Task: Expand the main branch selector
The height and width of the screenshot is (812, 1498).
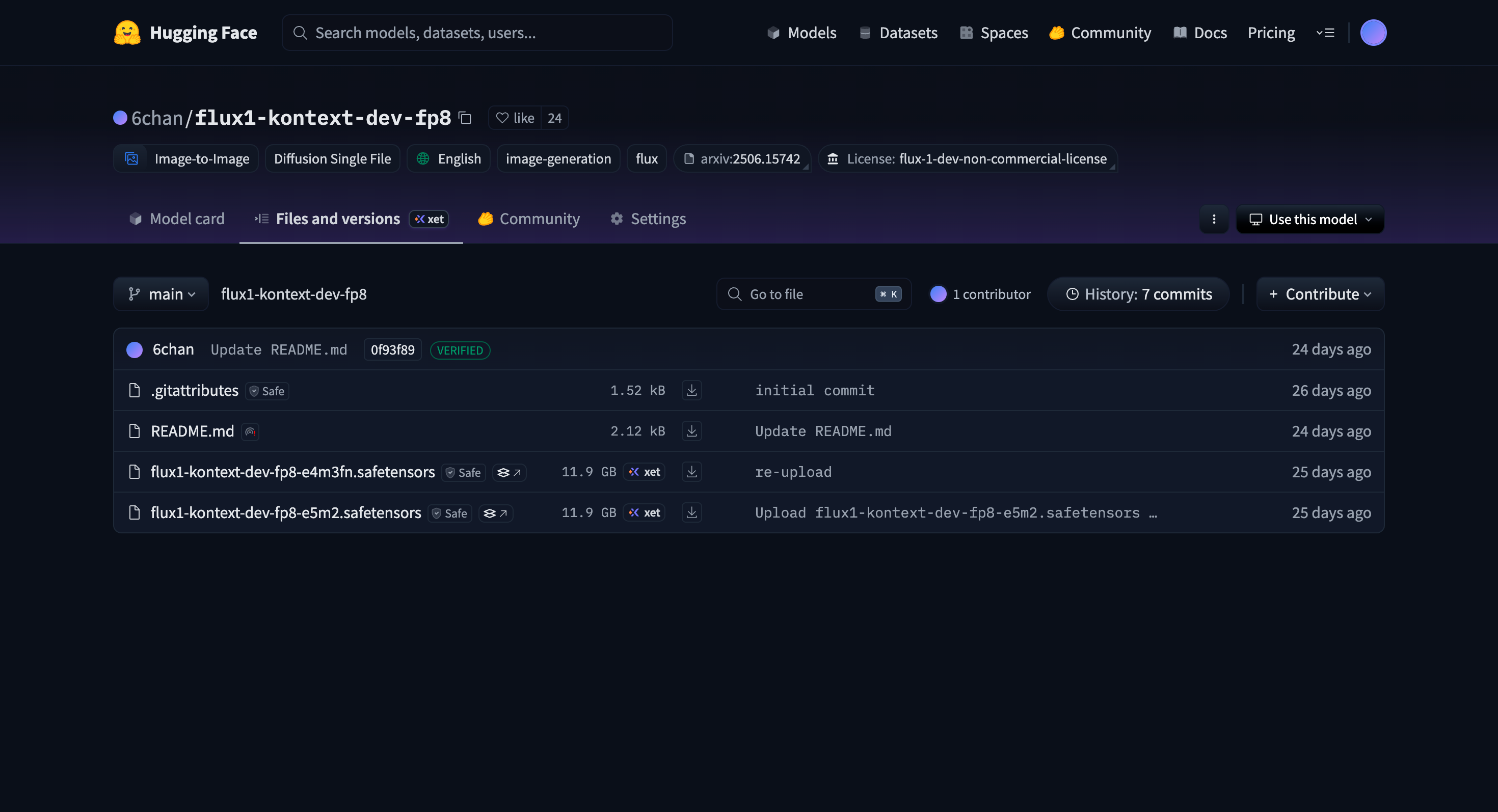Action: [x=161, y=294]
